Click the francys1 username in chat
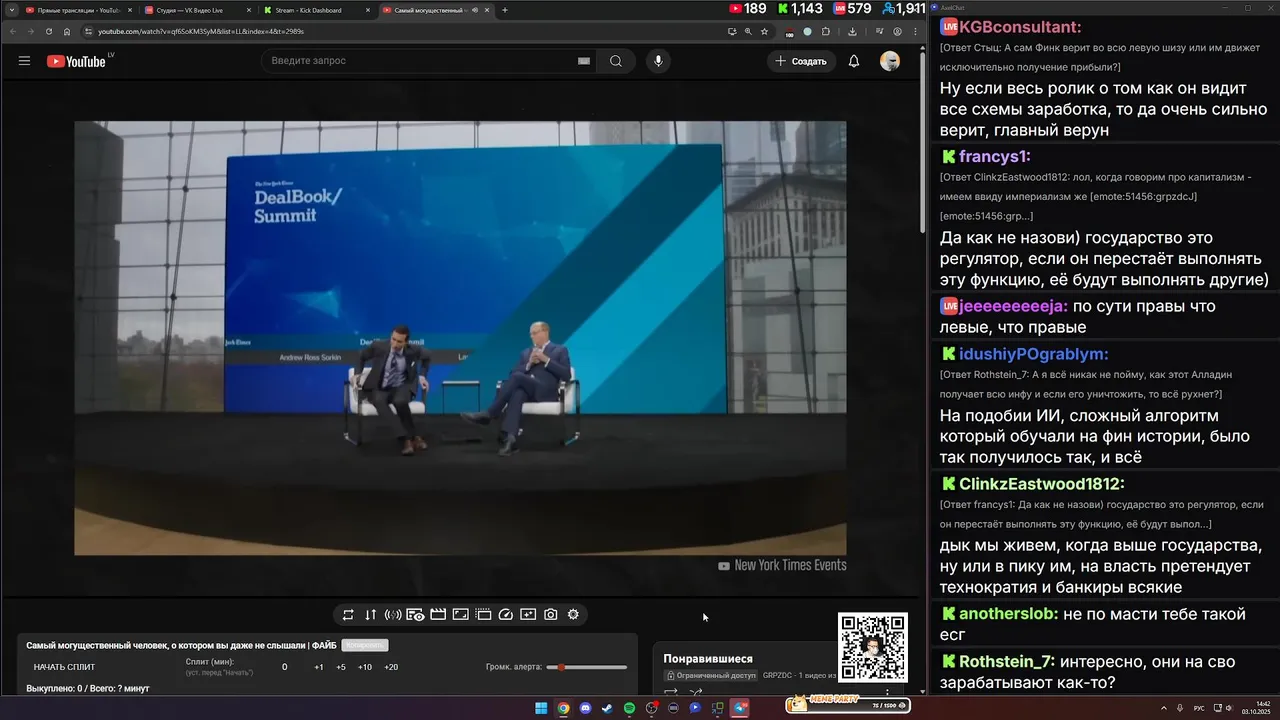Screen dimensions: 1280x720 994,156
